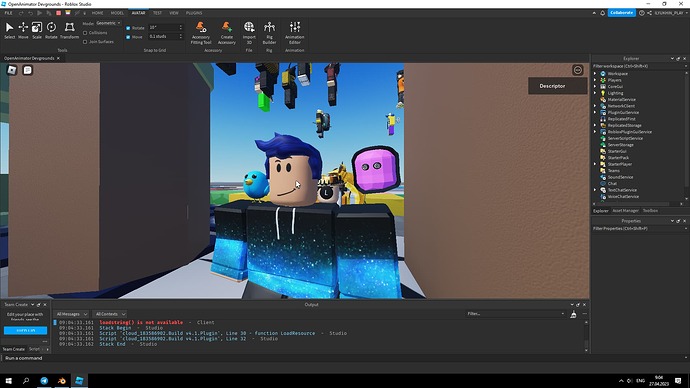Open Blender from the taskbar
690x388 pixels.
[x=62, y=381]
